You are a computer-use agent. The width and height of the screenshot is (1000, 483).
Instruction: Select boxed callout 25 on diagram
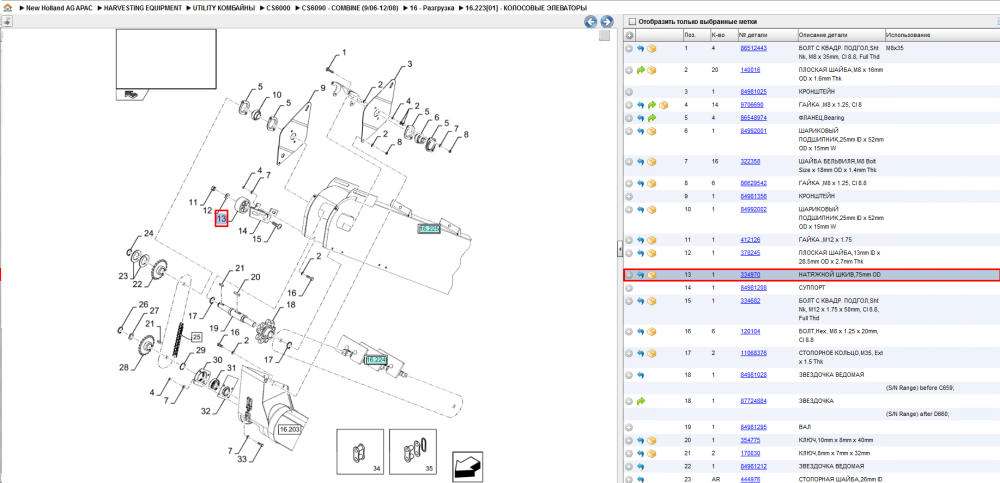click(x=196, y=336)
